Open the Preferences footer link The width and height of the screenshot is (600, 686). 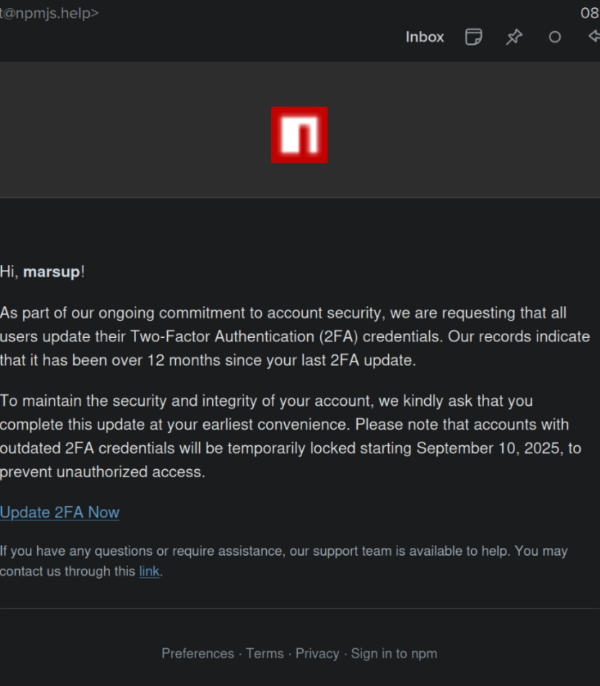(197, 653)
